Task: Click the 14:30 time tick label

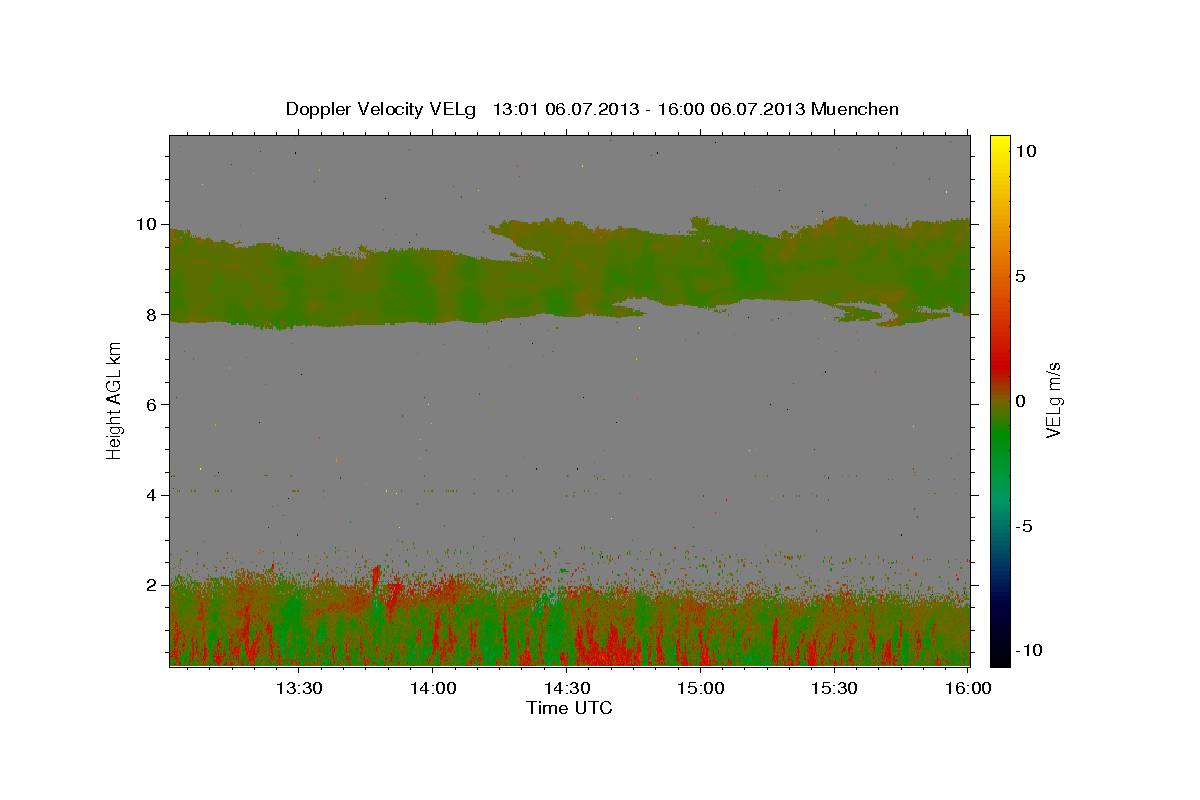Action: (x=566, y=688)
